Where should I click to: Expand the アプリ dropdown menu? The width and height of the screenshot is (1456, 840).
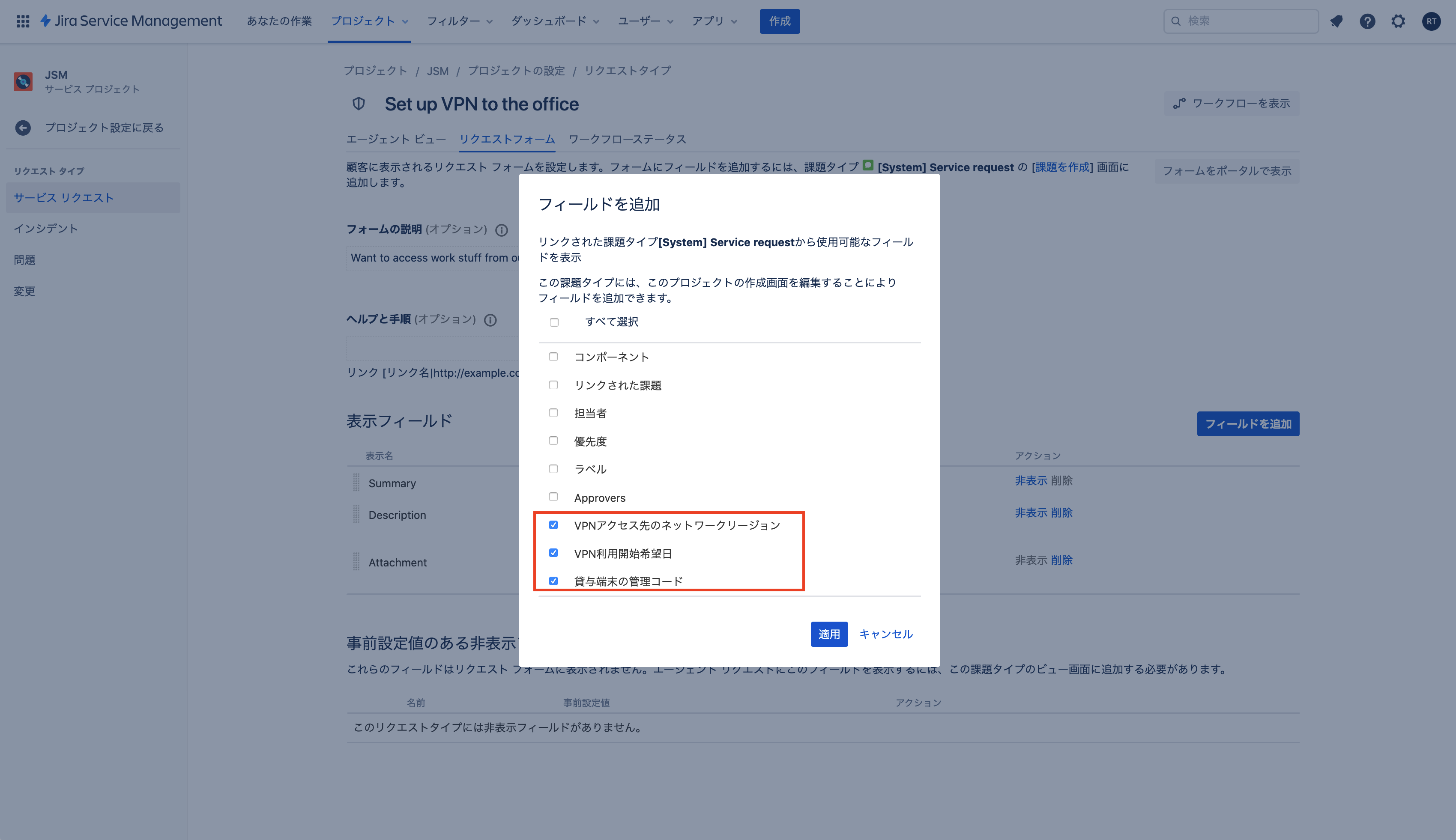coord(715,21)
